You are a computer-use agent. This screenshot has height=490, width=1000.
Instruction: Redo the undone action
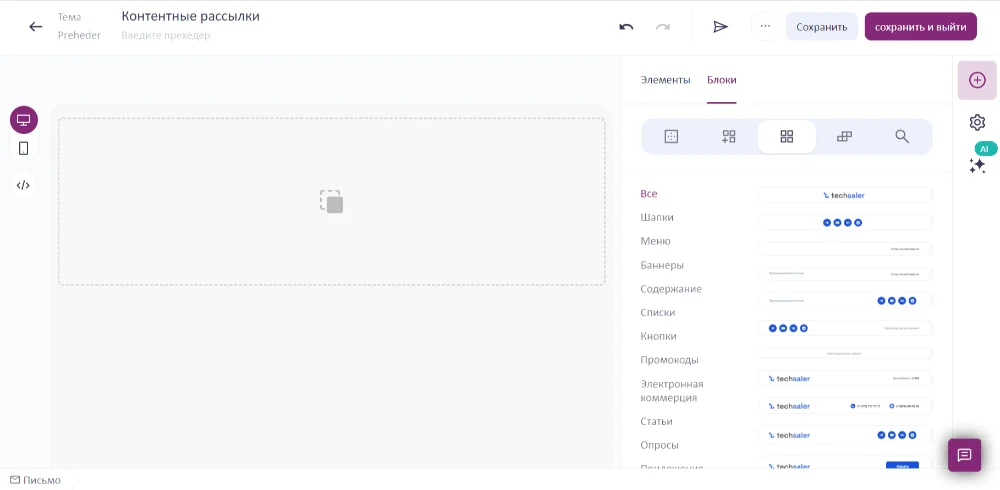tap(663, 27)
